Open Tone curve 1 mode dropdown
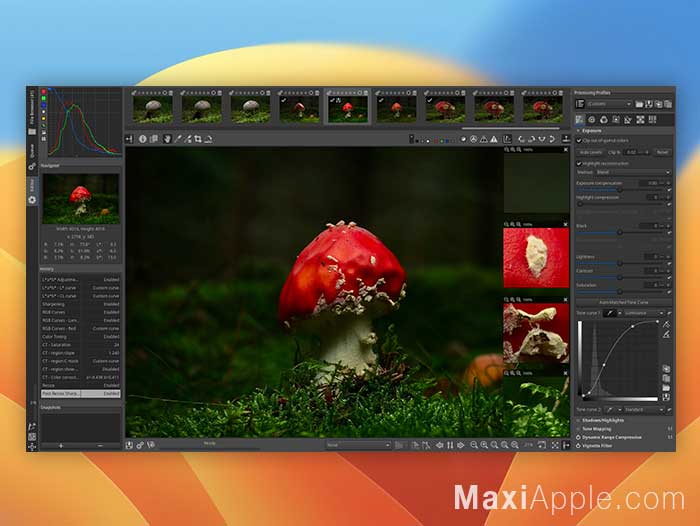 pos(644,313)
